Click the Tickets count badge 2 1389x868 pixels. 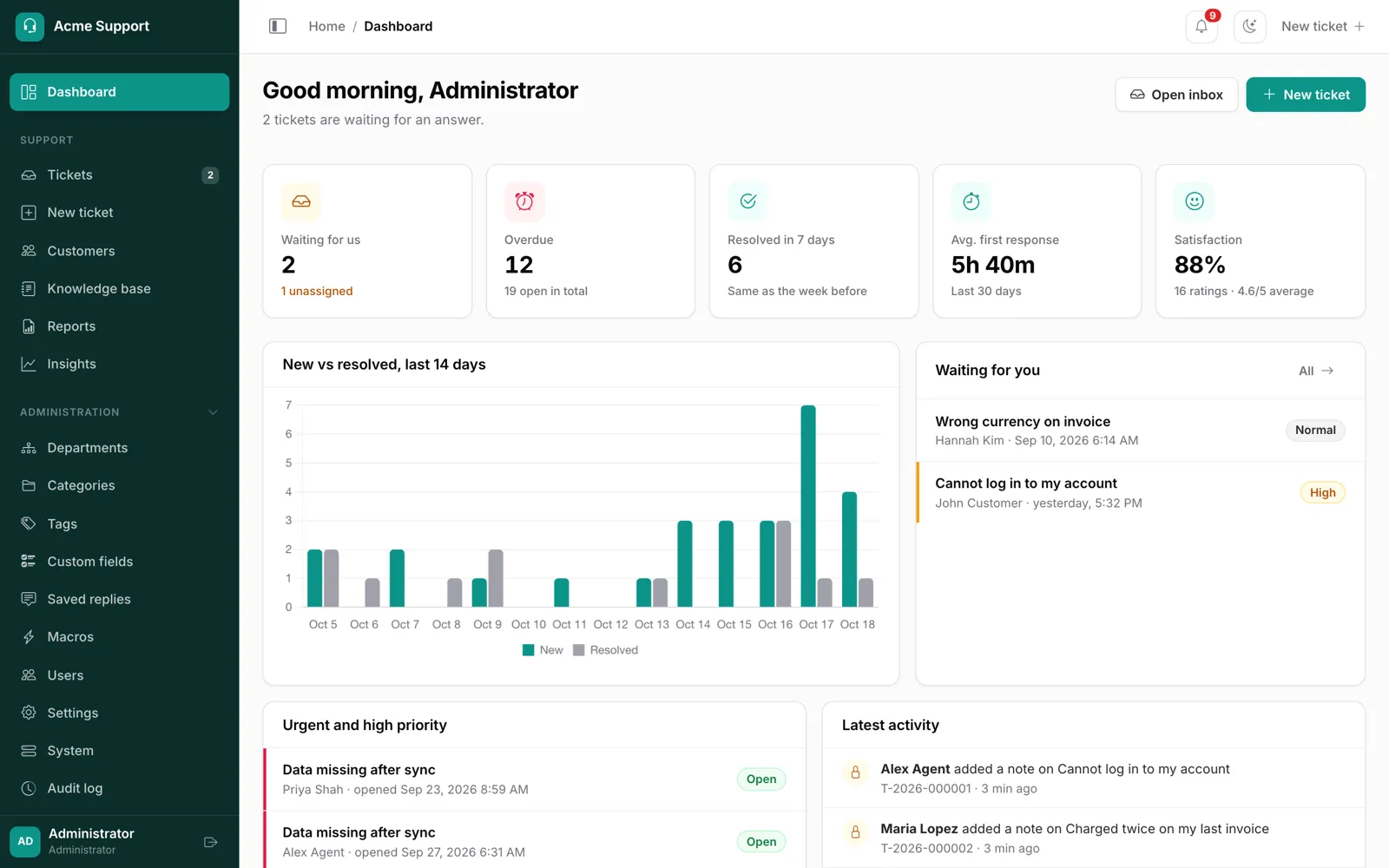click(210, 175)
